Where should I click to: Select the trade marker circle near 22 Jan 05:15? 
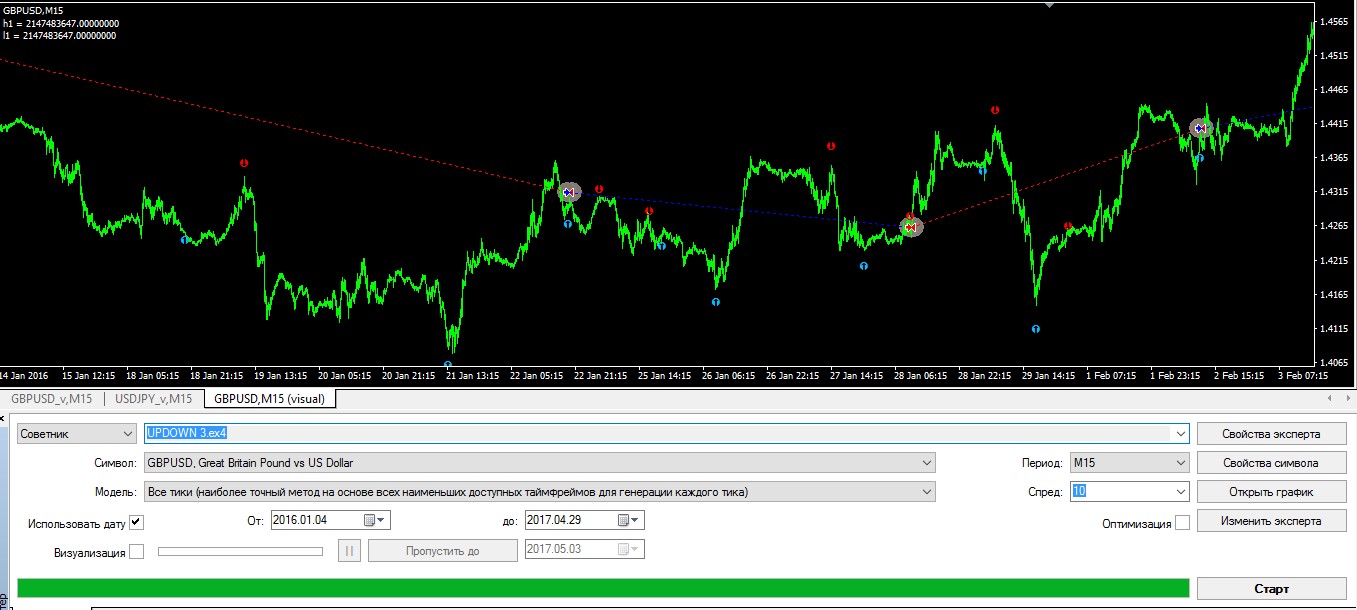[x=569, y=191]
